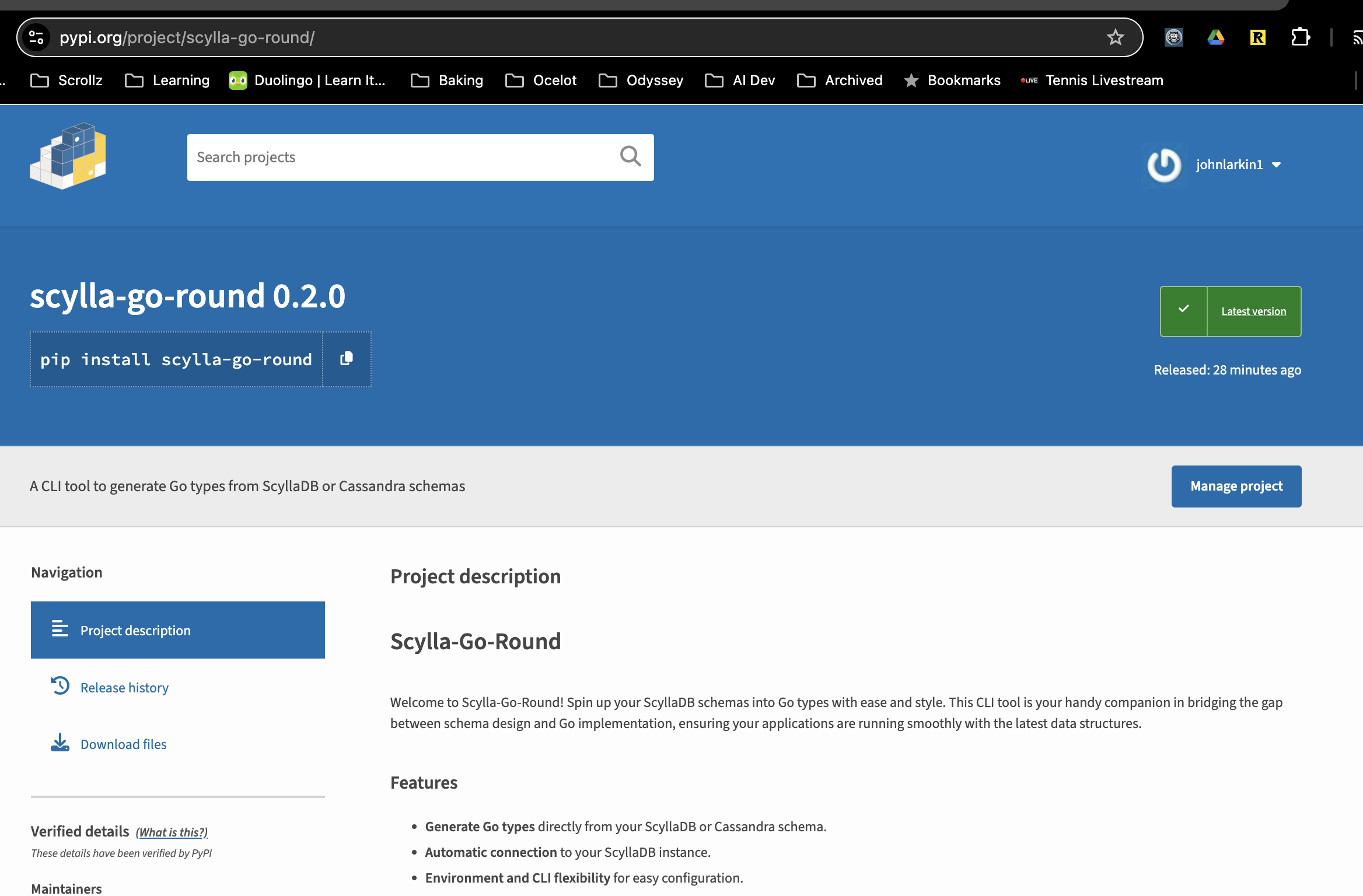This screenshot has height=896, width=1363.
Task: Click the copy pip command icon
Action: 346,359
